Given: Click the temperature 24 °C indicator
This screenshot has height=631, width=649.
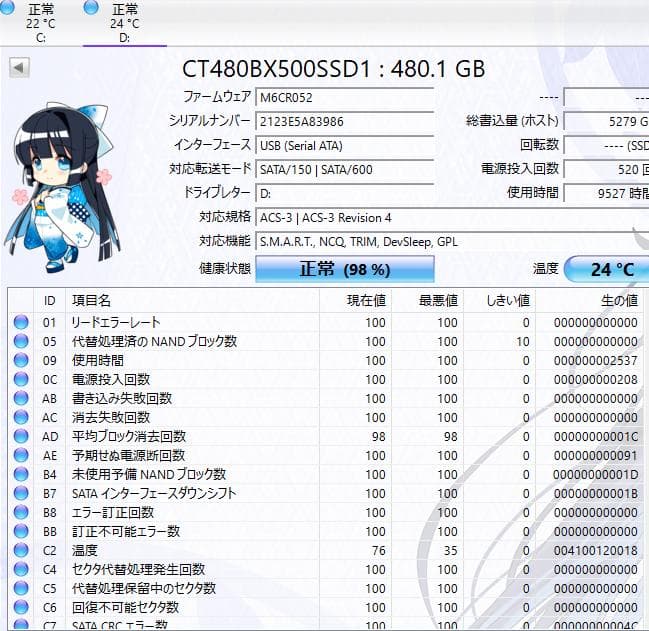Looking at the screenshot, I should [607, 269].
